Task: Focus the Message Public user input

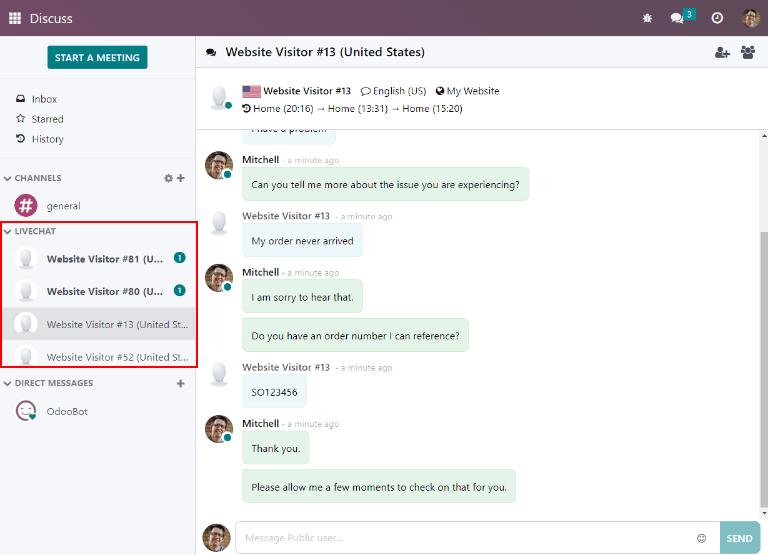Action: [x=465, y=538]
